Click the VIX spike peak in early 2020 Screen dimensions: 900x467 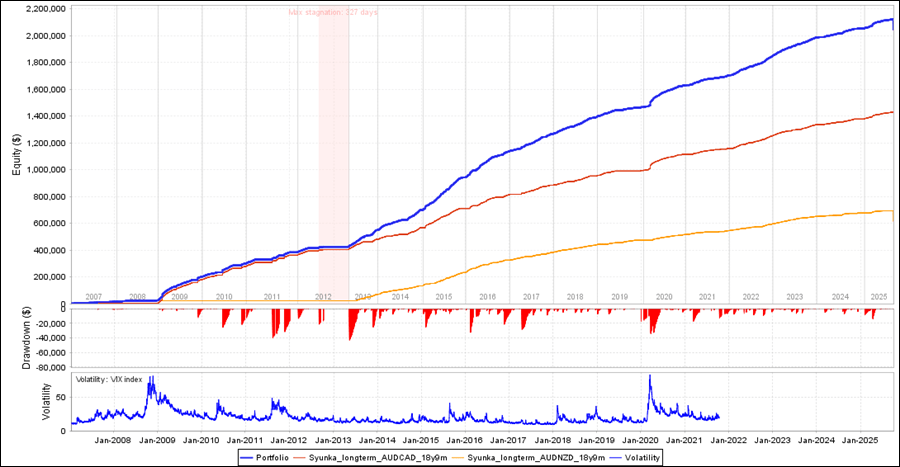coord(650,377)
